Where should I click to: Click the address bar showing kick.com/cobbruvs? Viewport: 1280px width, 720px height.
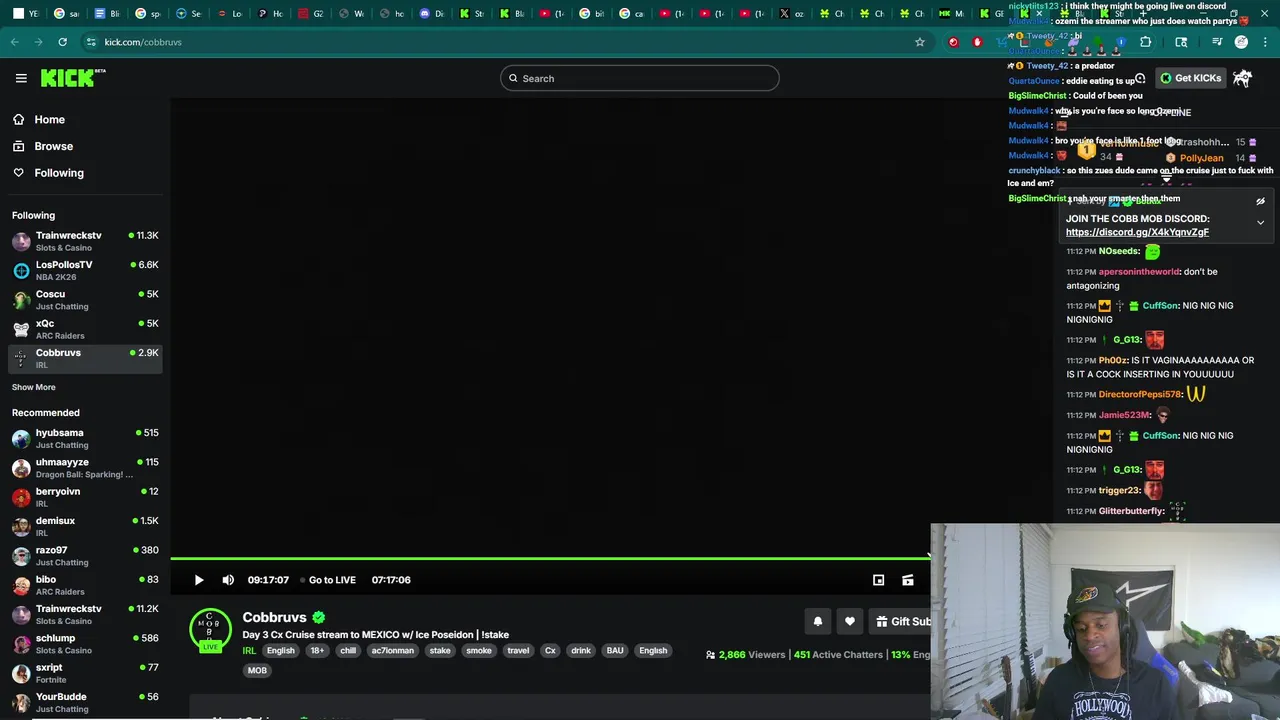[x=500, y=42]
